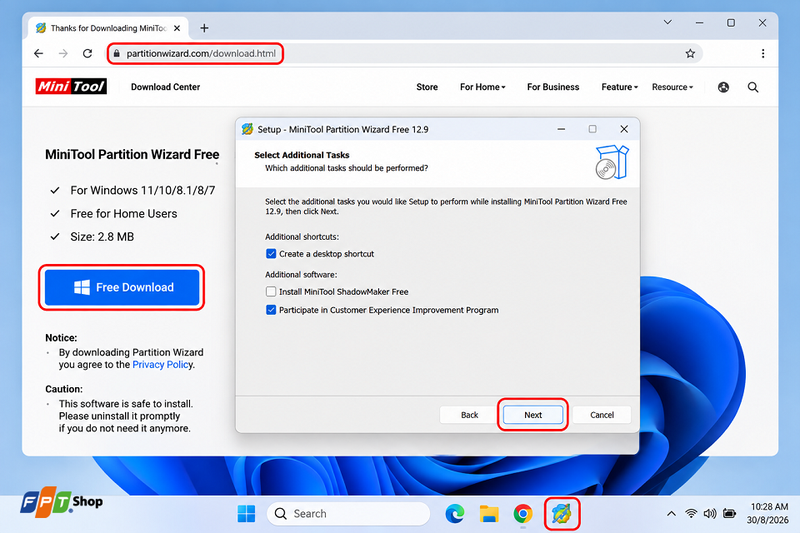800x533 pixels.
Task: Expand the Resource dropdown menu
Action: point(672,87)
